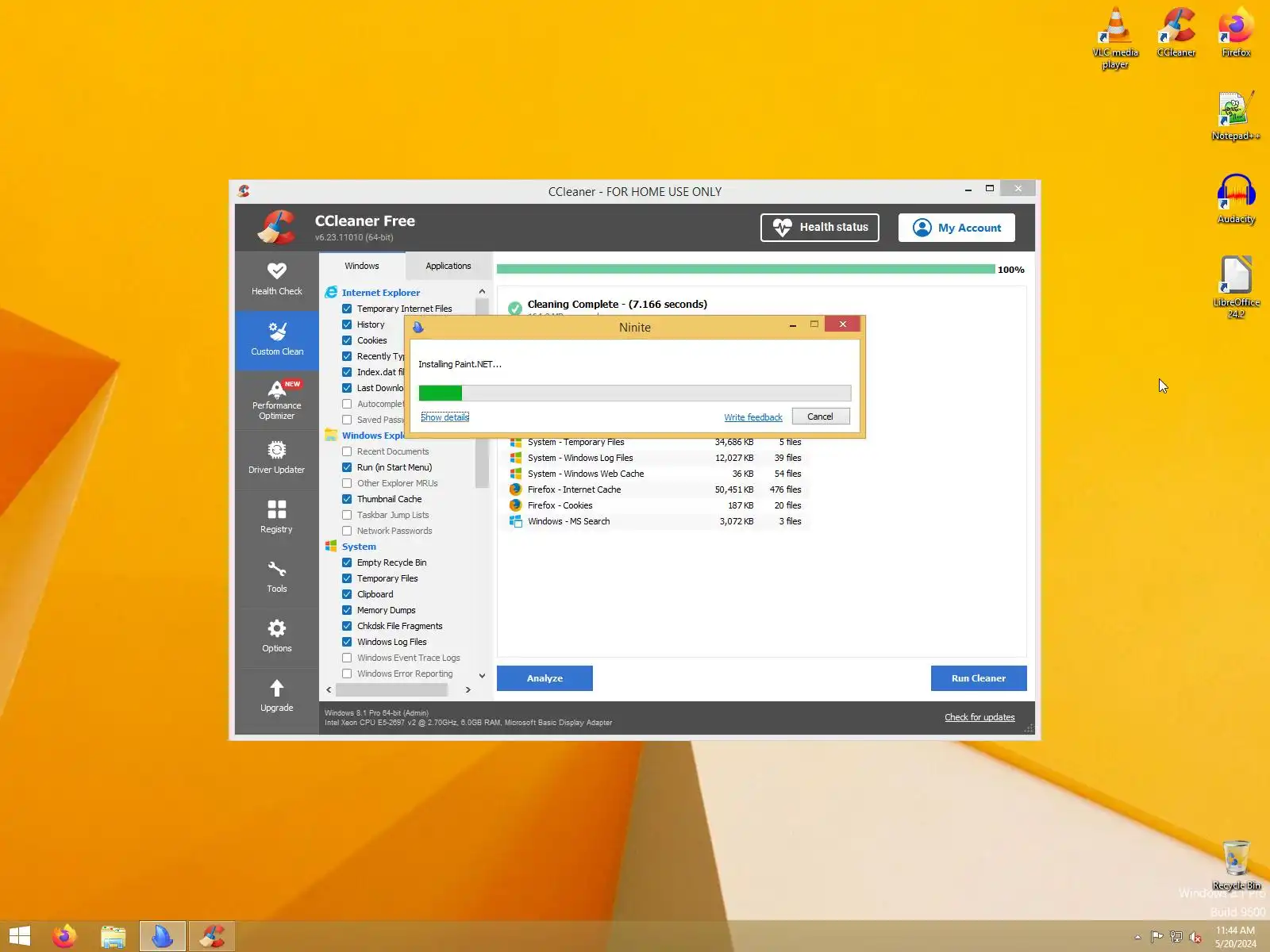Uncheck the Memory Dumps option

click(x=347, y=610)
